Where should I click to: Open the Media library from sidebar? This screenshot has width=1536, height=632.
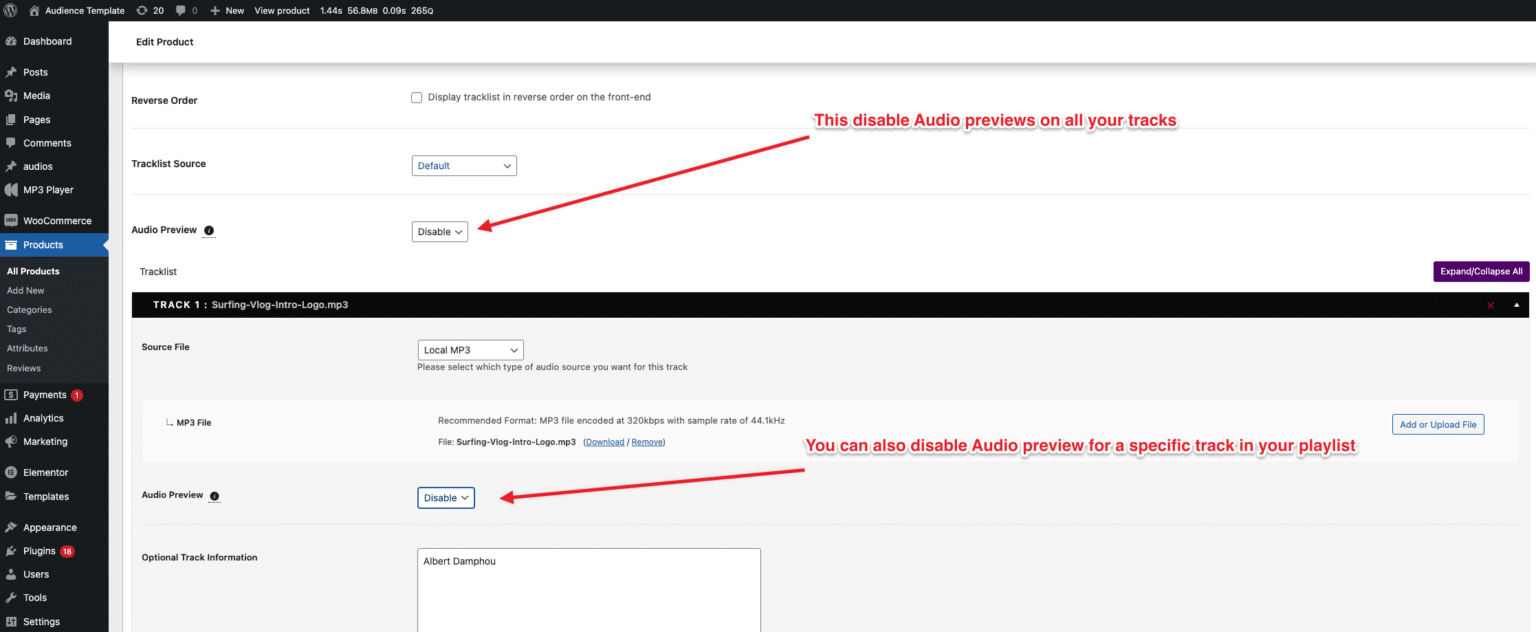(36, 95)
